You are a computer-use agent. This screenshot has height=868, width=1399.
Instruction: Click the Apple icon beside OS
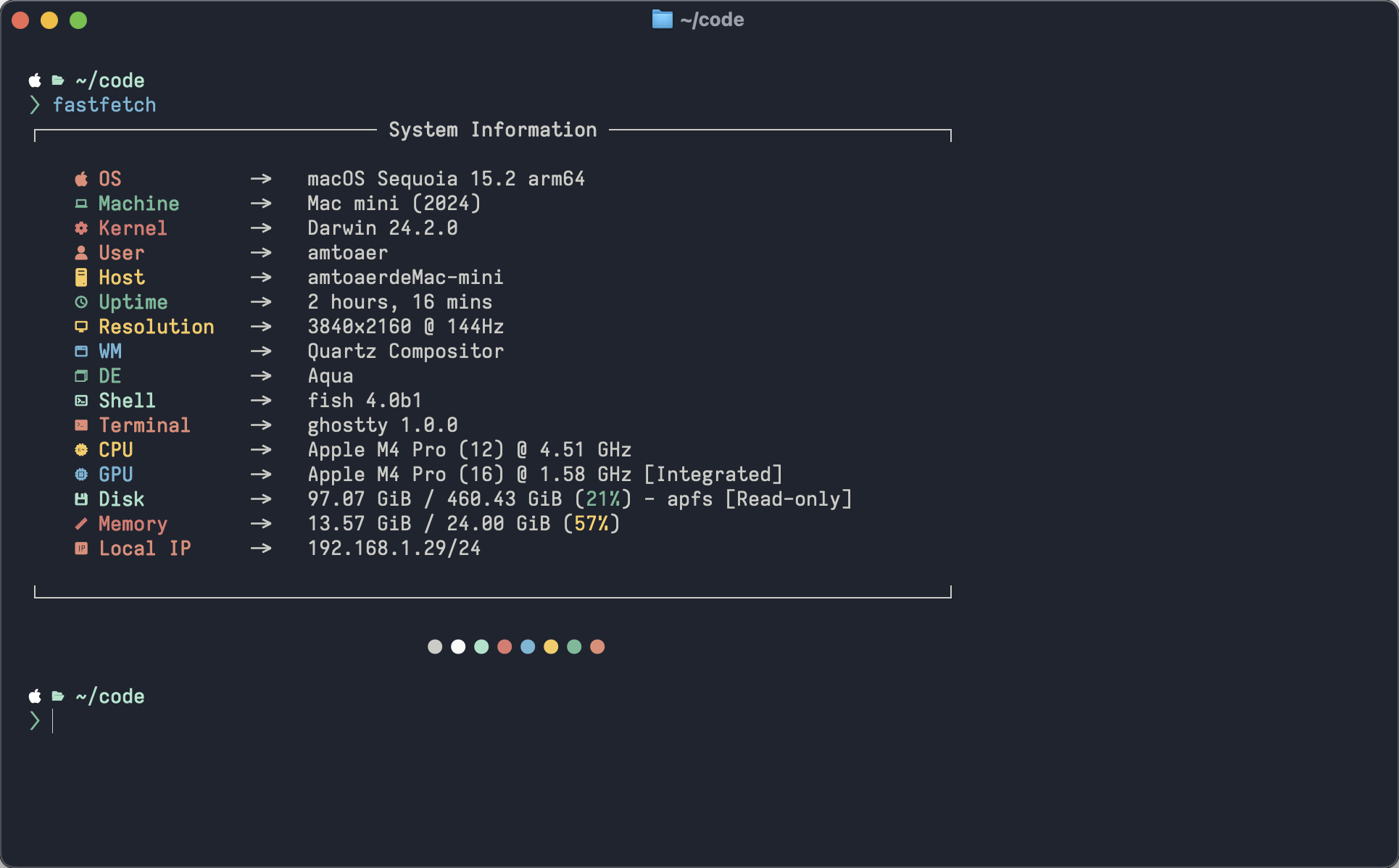pos(81,179)
